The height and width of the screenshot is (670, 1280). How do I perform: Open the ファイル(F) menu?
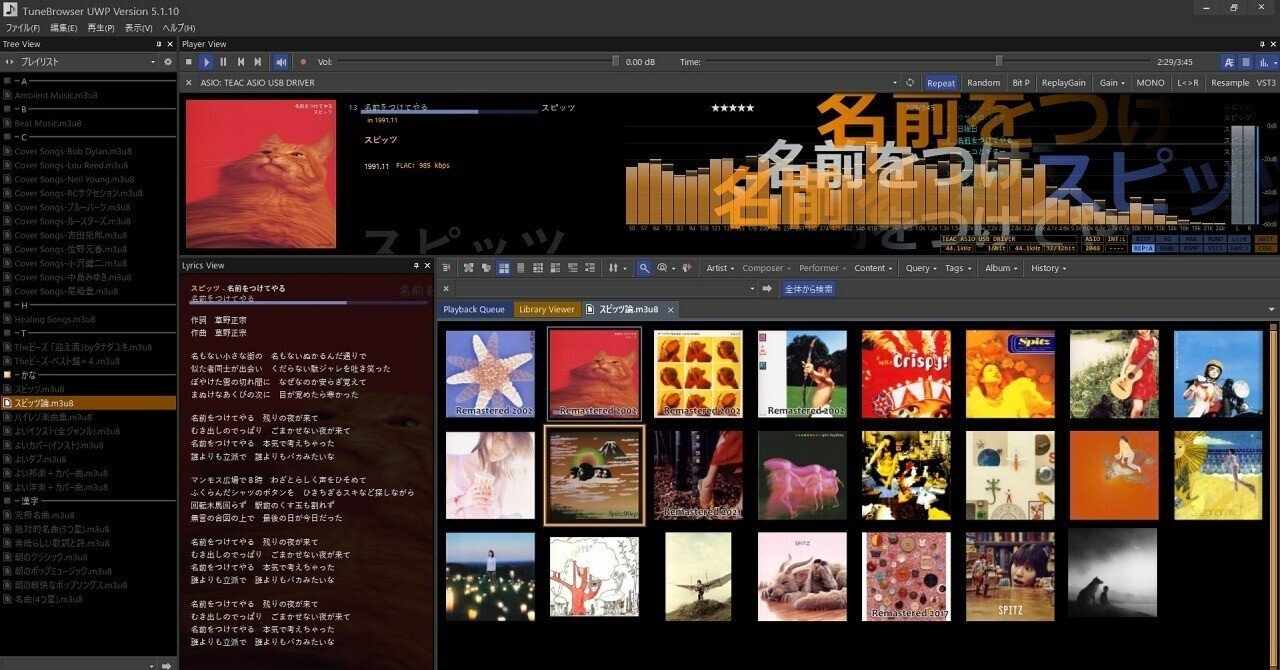(23, 28)
